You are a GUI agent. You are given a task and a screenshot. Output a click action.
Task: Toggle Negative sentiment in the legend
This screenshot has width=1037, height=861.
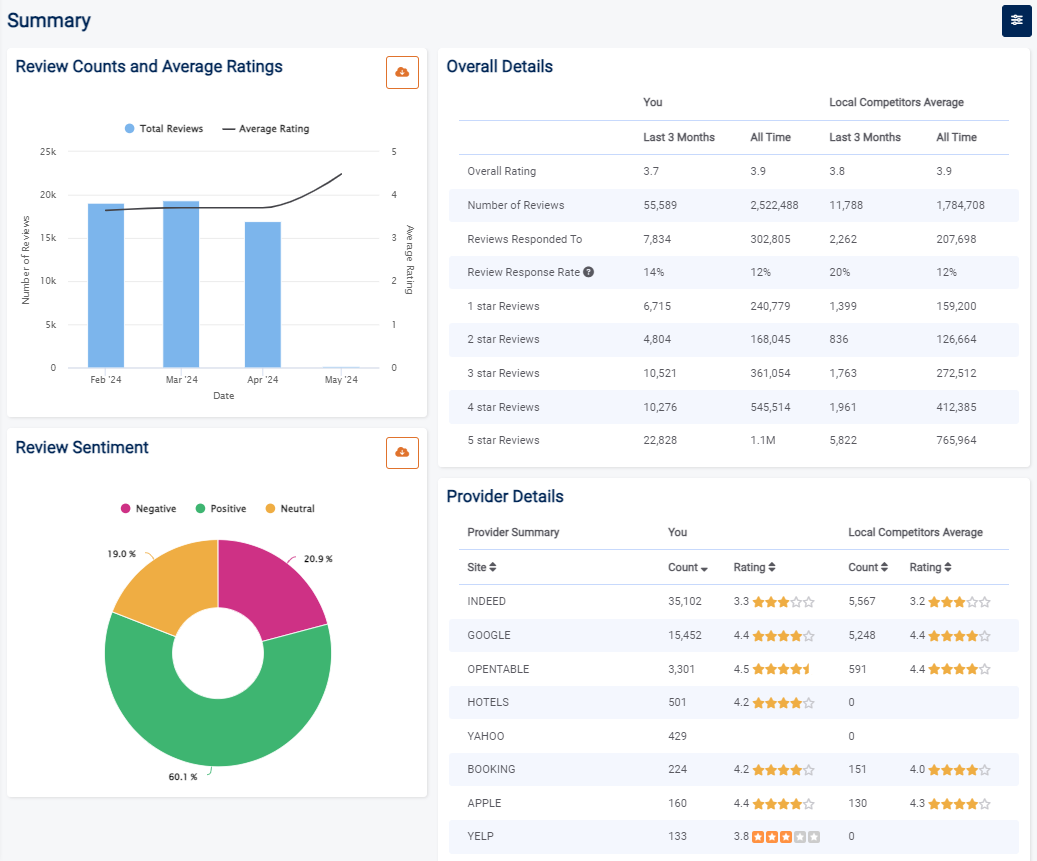pos(148,509)
